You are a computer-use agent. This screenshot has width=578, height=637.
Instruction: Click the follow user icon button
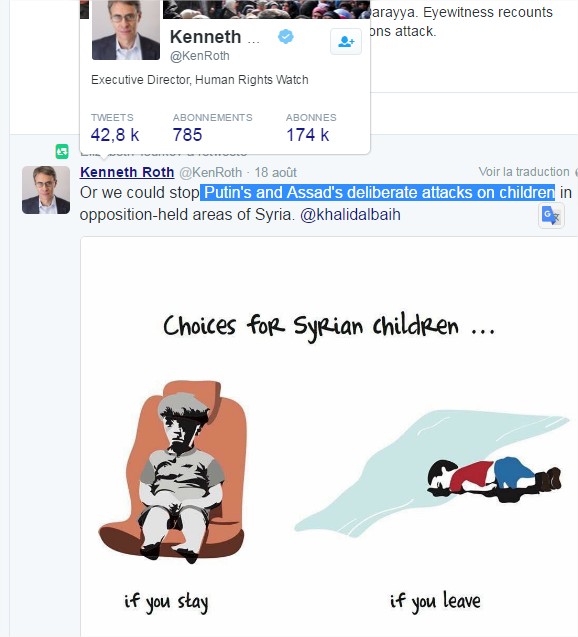[346, 41]
